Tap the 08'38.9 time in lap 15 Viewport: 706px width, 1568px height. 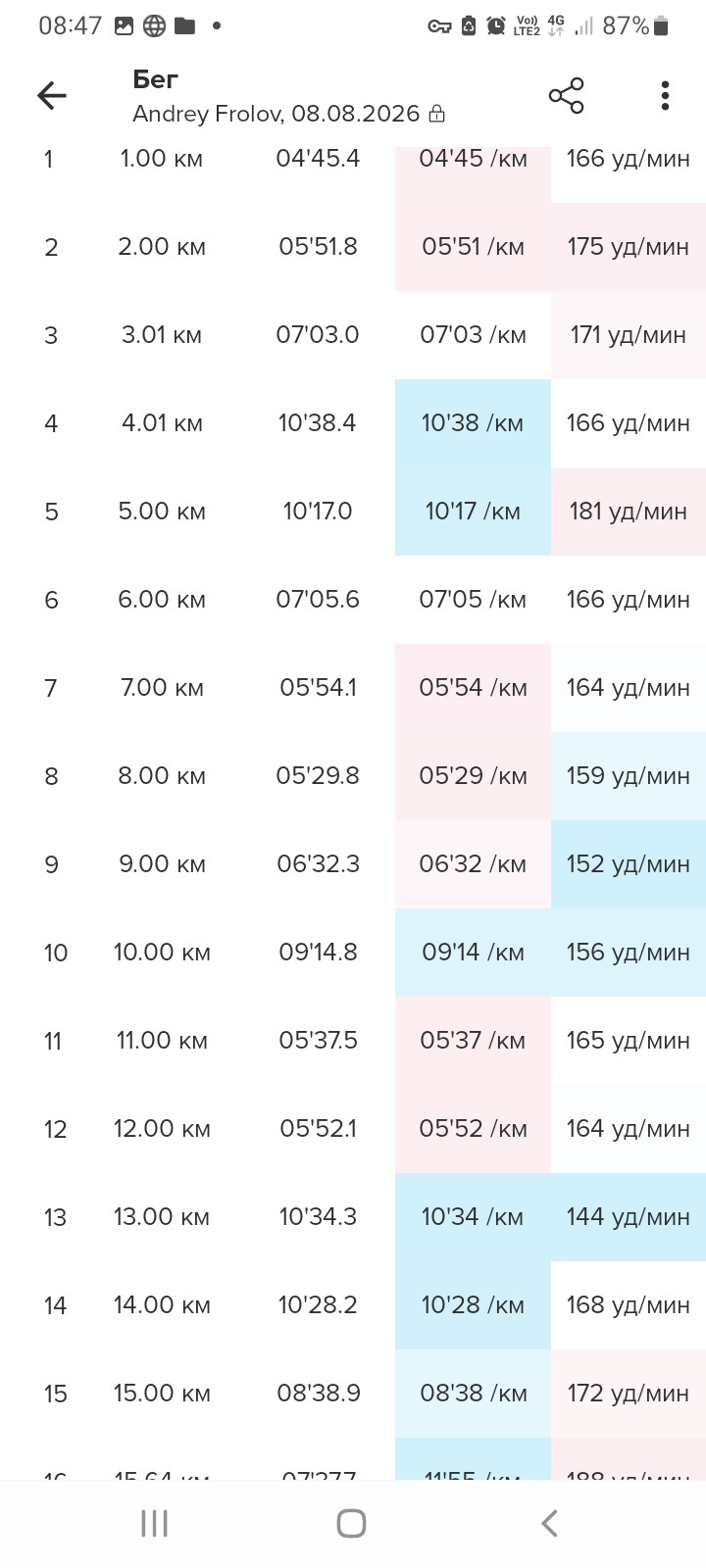coord(318,1394)
